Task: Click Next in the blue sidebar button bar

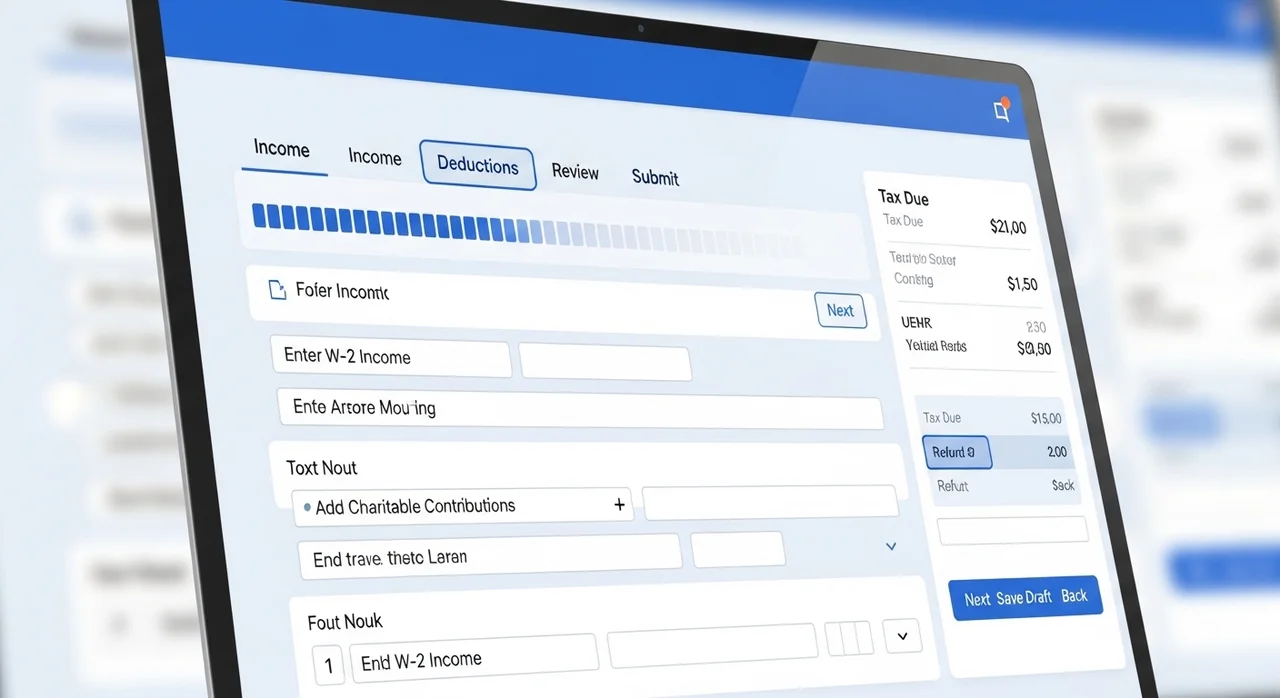Action: pyautogui.click(x=977, y=599)
